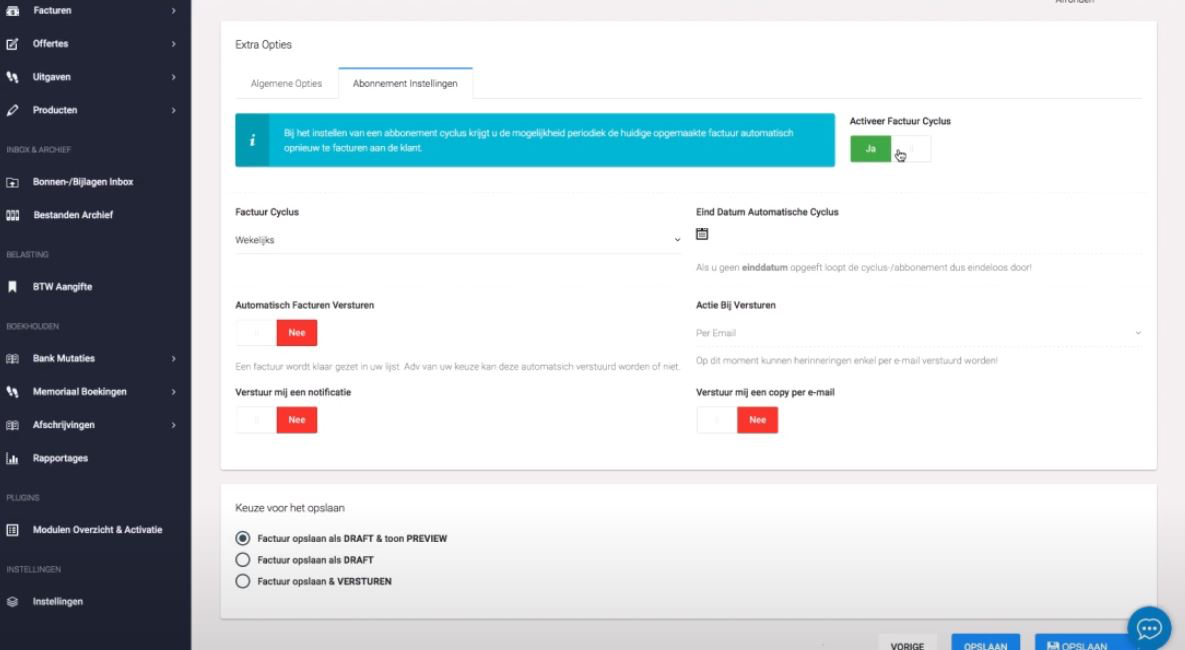Click the Bank Mutaties book icon

(x=12, y=359)
